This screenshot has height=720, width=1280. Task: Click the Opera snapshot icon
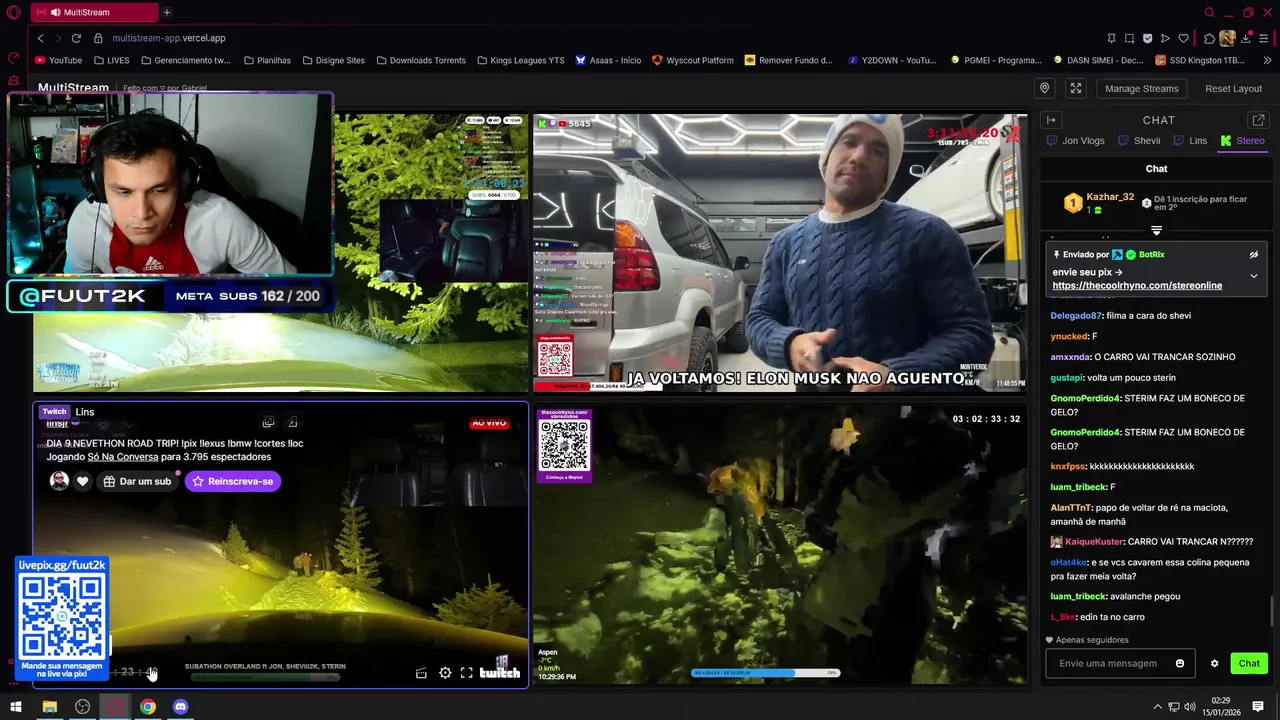pos(1129,38)
